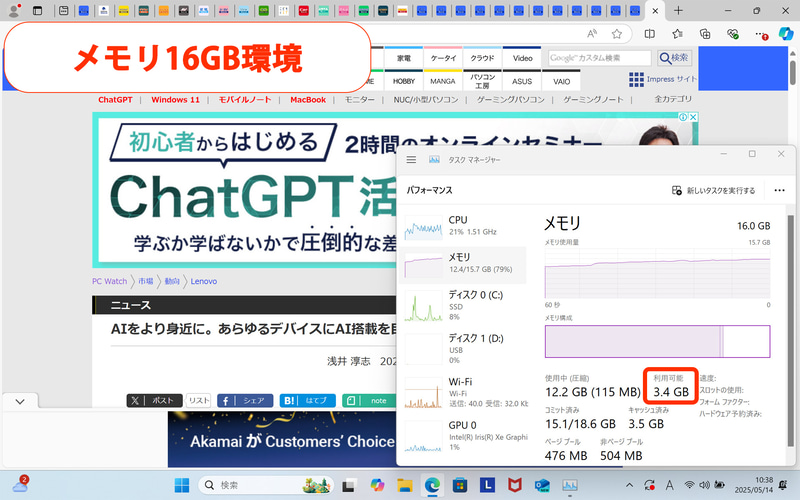The height and width of the screenshot is (500, 800).
Task: Open the ChatGPT category link
Action: [115, 99]
